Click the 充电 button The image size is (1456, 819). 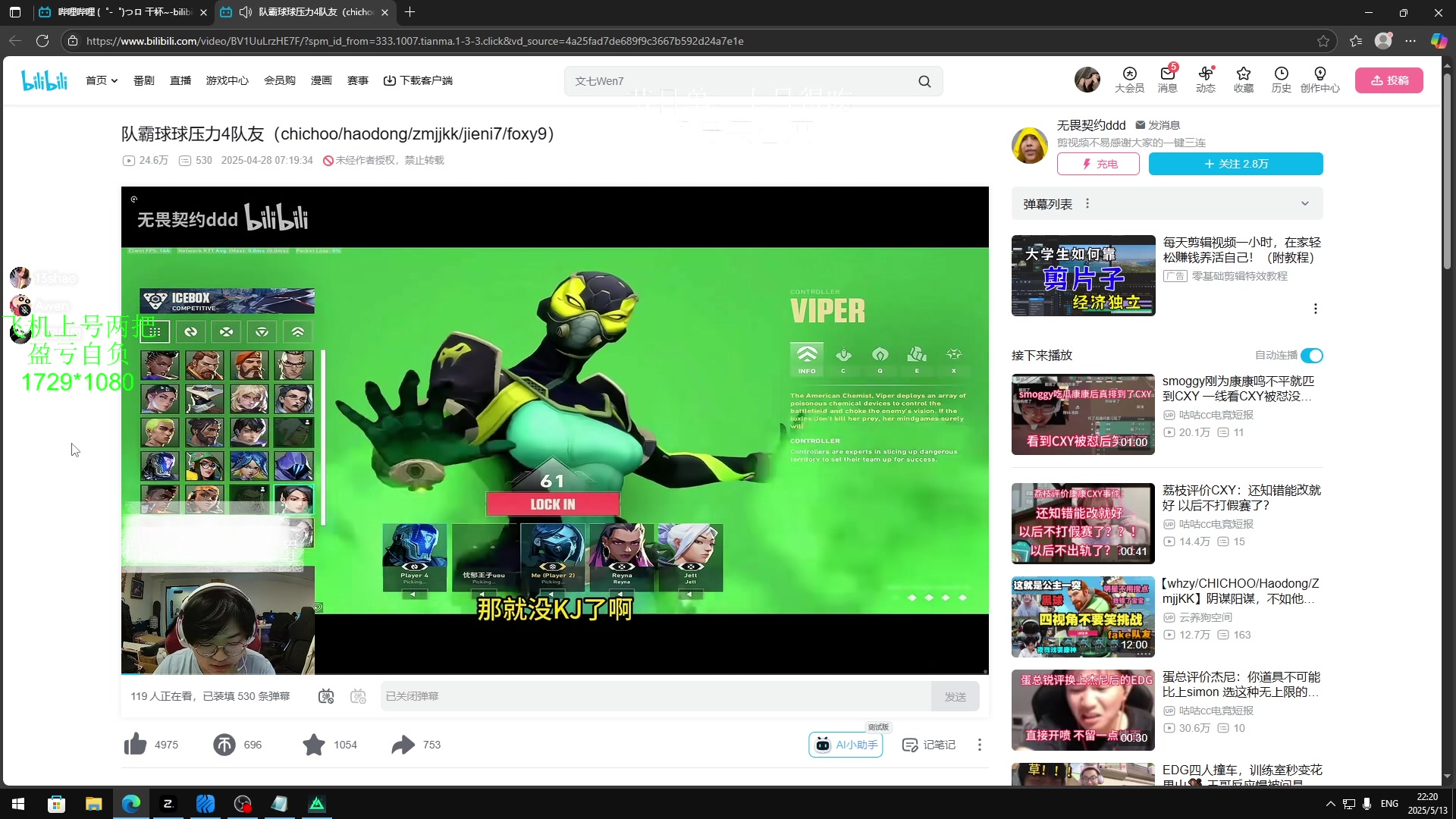point(1098,164)
